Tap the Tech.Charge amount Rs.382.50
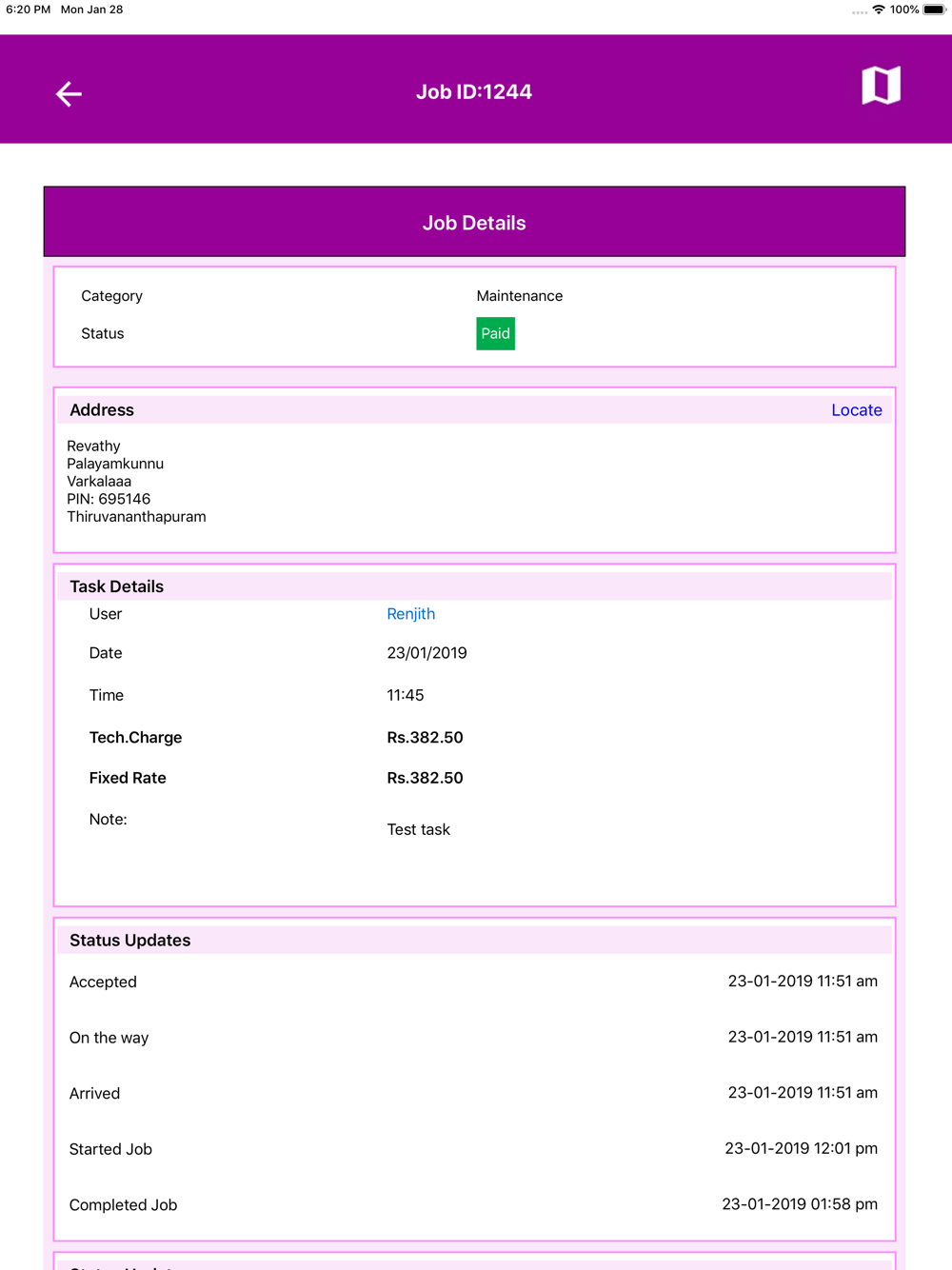 (425, 738)
